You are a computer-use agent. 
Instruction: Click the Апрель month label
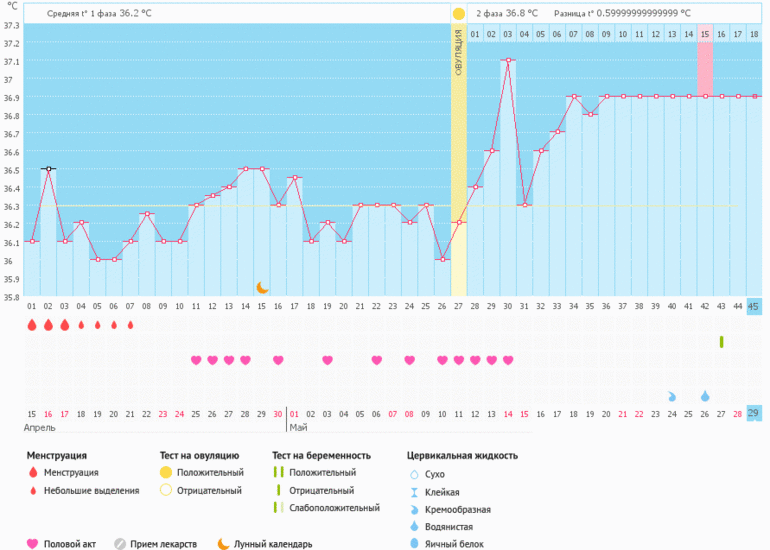tap(41, 428)
